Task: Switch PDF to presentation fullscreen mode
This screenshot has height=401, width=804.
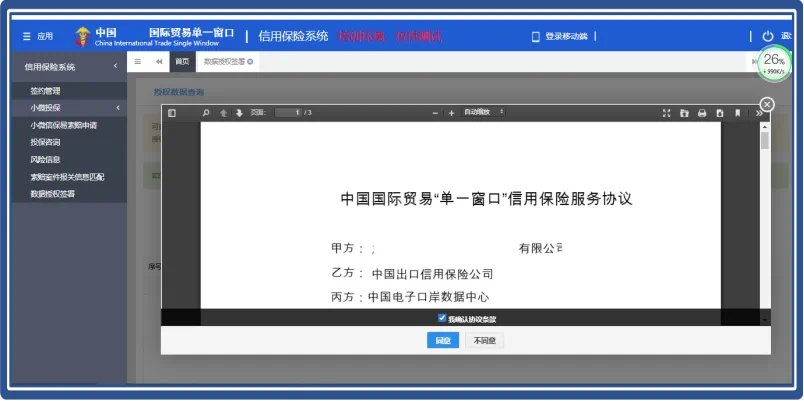Action: pyautogui.click(x=667, y=113)
